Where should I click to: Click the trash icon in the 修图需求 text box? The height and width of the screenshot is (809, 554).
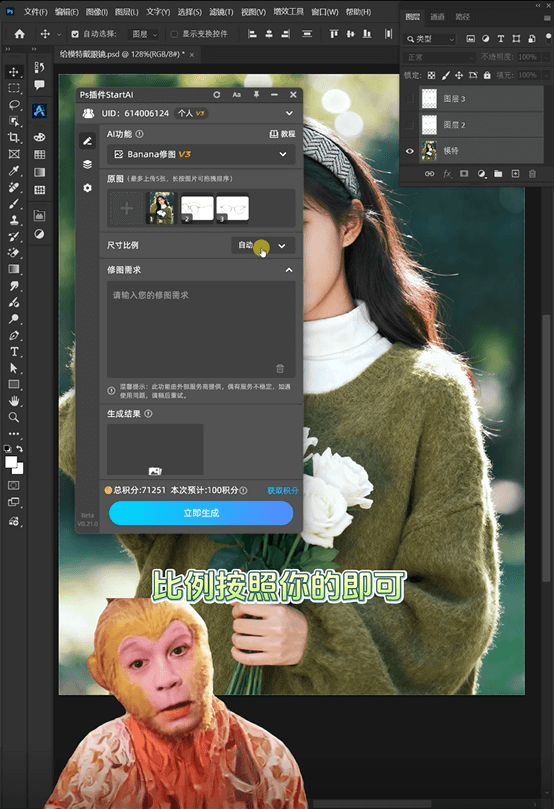click(280, 368)
